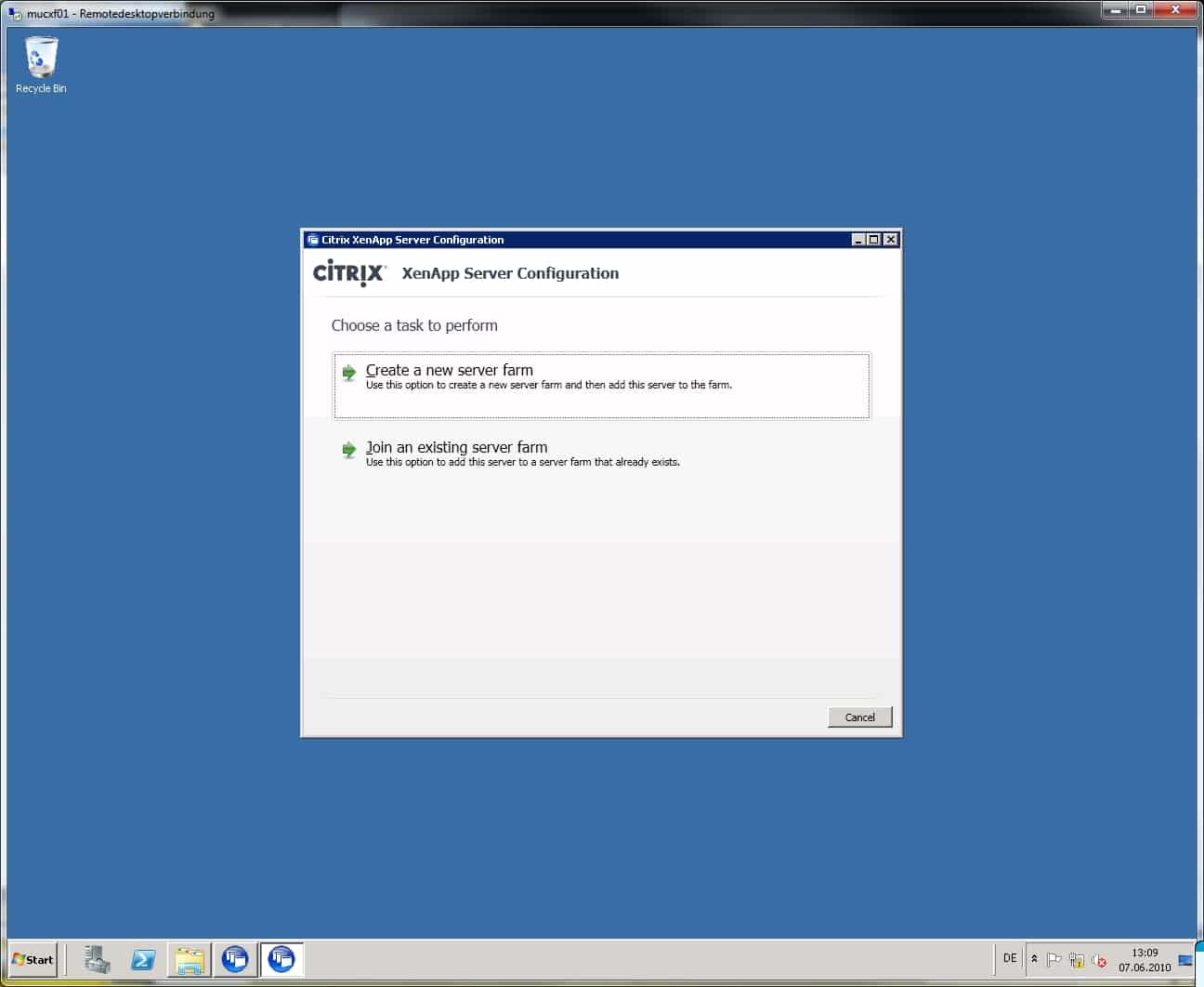The height and width of the screenshot is (987, 1204).
Task: Click the green arrow beside Join an existing server farm
Action: click(x=349, y=450)
